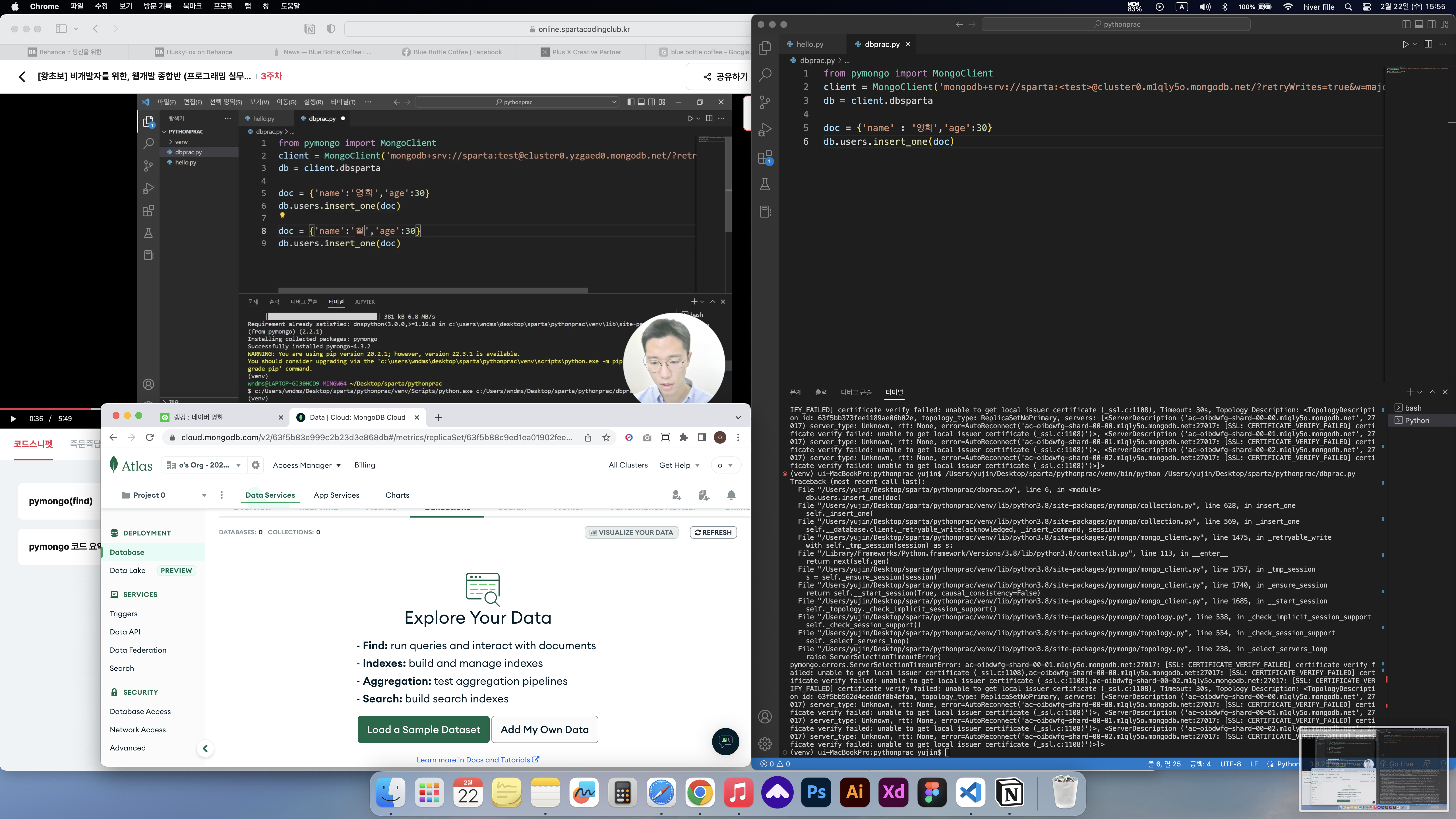Split the dbprac.py editor to the right

click(1428, 44)
